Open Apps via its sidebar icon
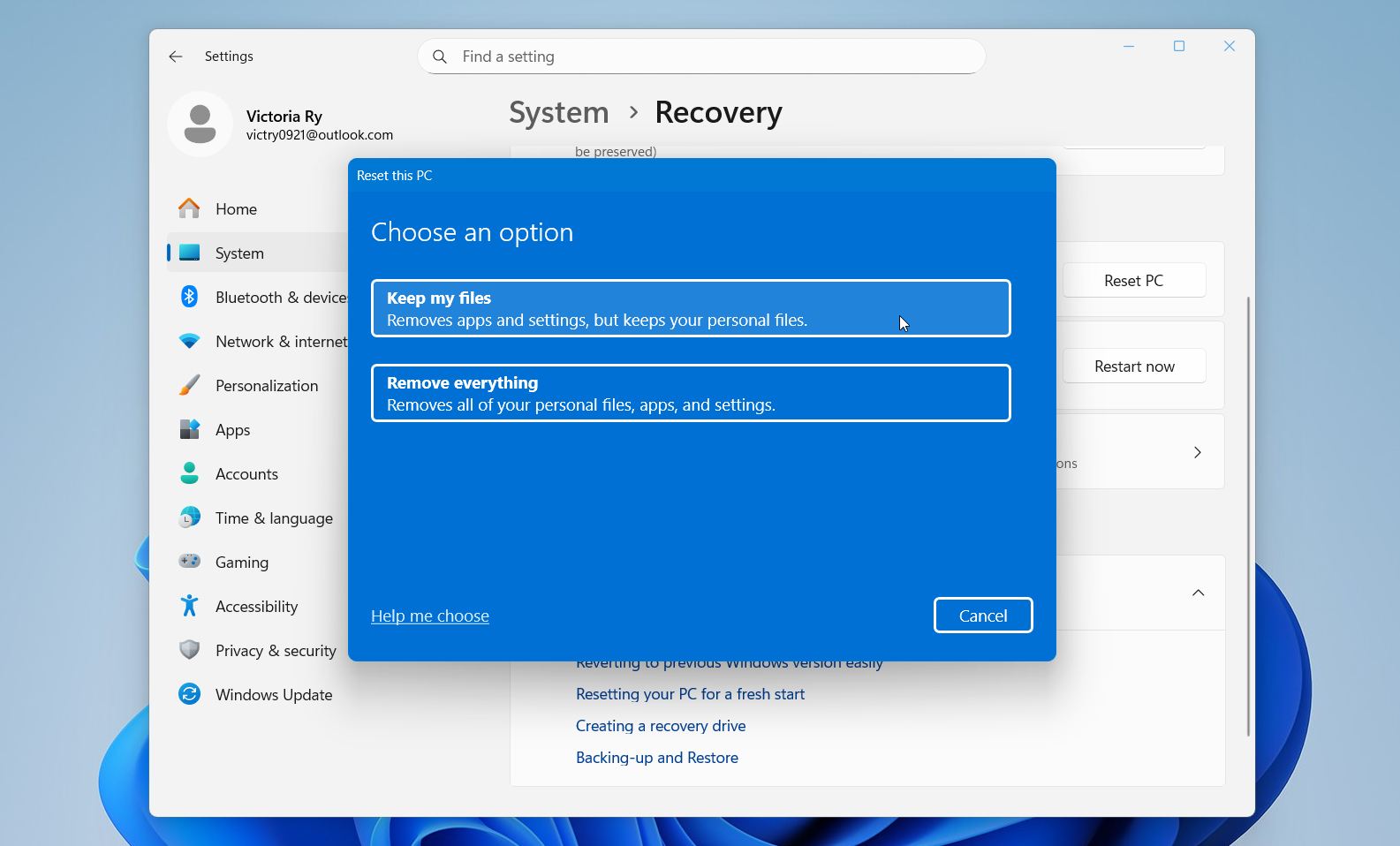The height and width of the screenshot is (846, 1400). pos(189,429)
